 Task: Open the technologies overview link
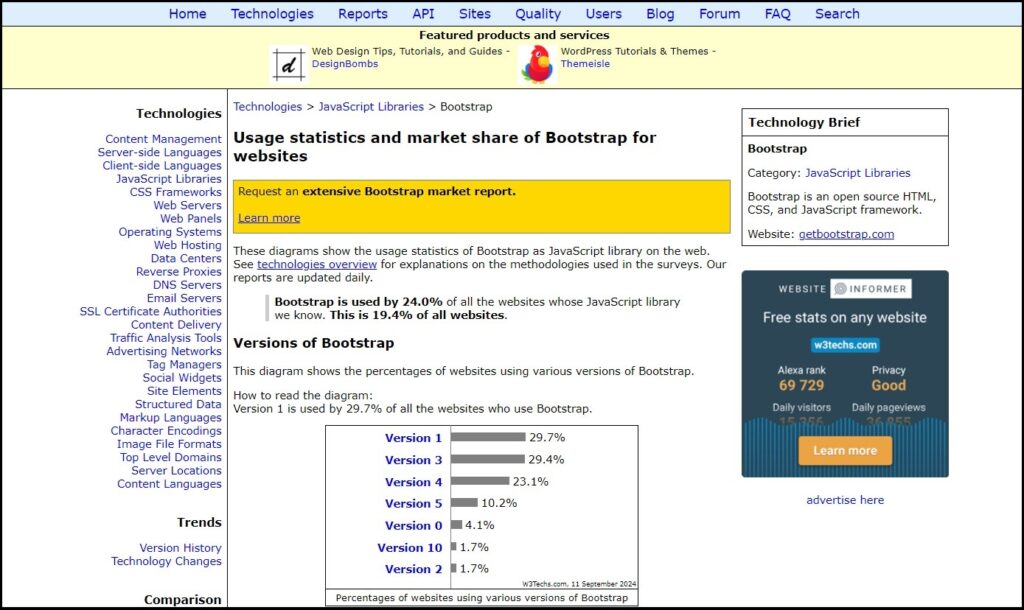click(317, 265)
